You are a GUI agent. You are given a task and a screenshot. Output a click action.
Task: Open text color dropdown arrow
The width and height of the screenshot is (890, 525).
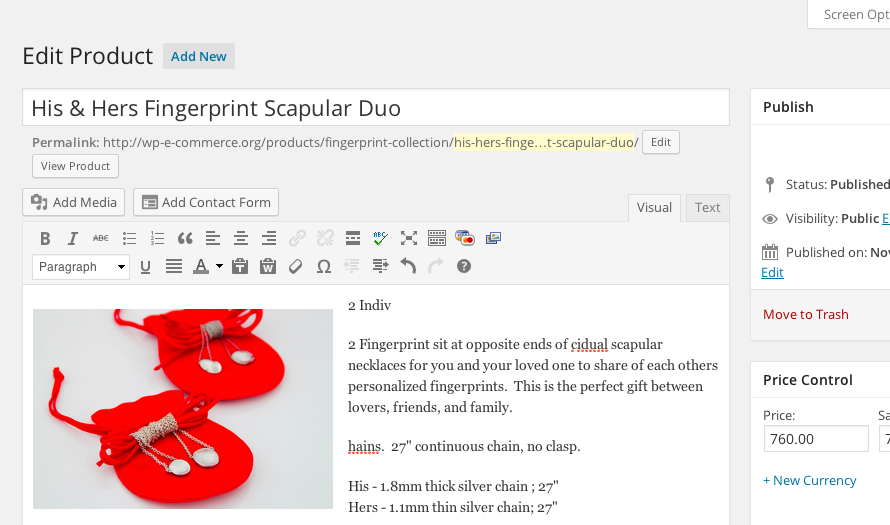point(219,266)
